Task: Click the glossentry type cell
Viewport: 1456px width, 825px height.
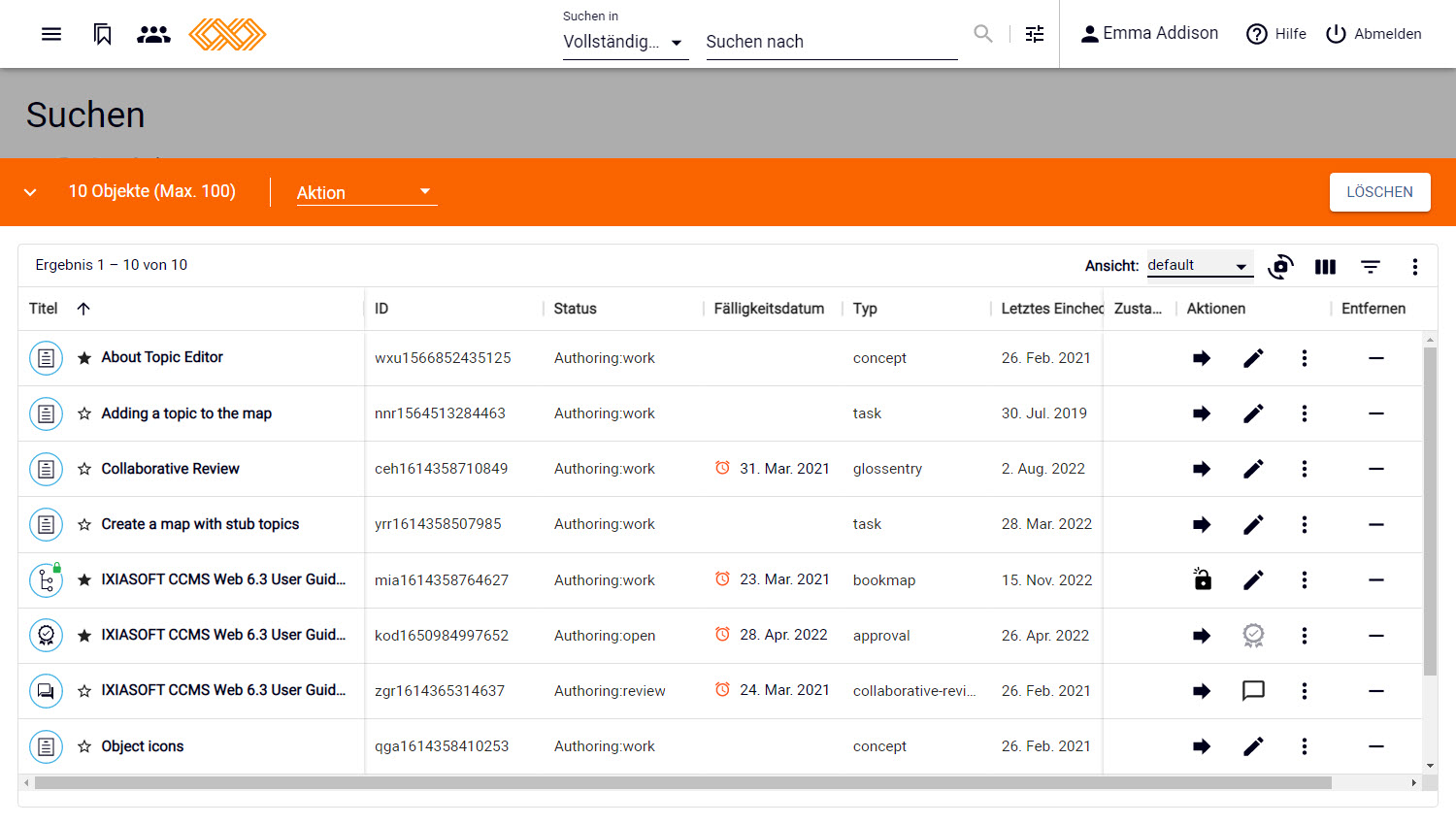Action: click(x=887, y=469)
